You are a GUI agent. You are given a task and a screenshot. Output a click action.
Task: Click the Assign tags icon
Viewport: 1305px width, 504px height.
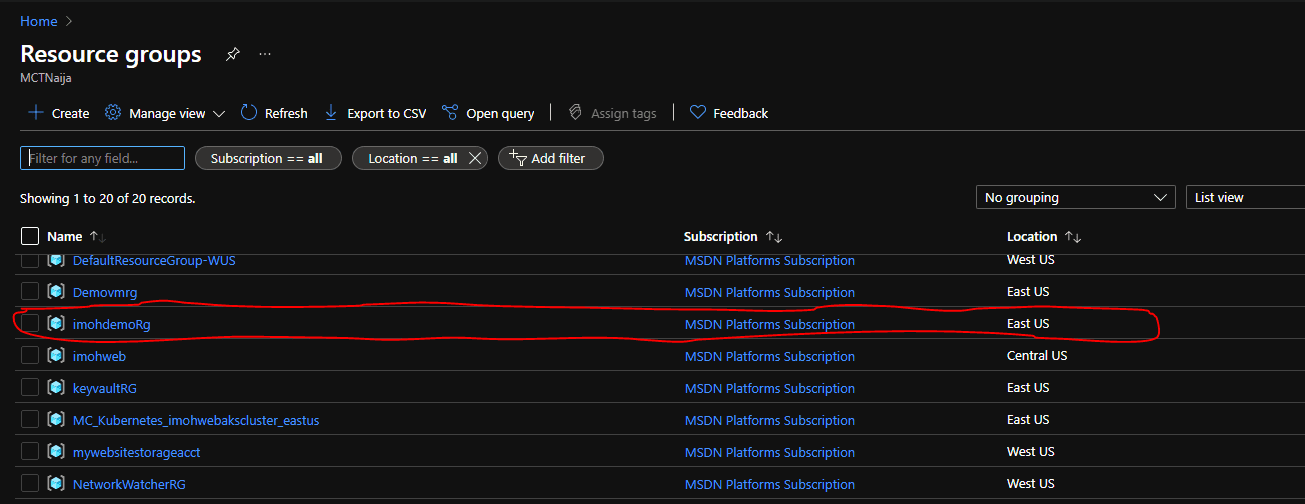click(x=575, y=113)
